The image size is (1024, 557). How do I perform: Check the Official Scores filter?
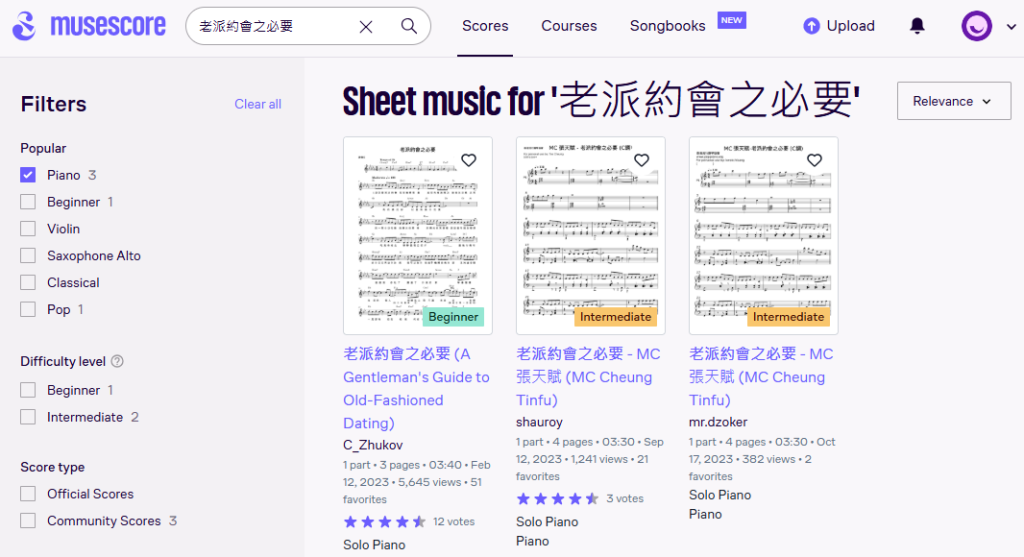point(27,494)
